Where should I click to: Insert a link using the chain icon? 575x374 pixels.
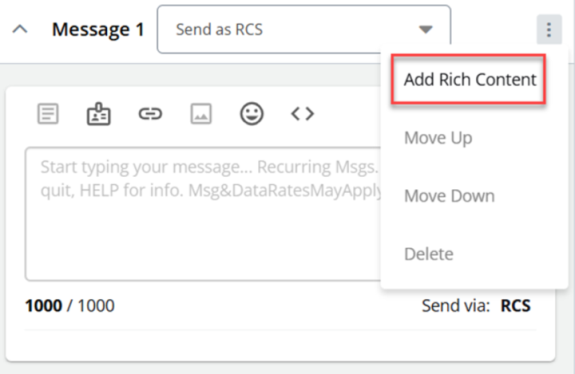point(150,114)
